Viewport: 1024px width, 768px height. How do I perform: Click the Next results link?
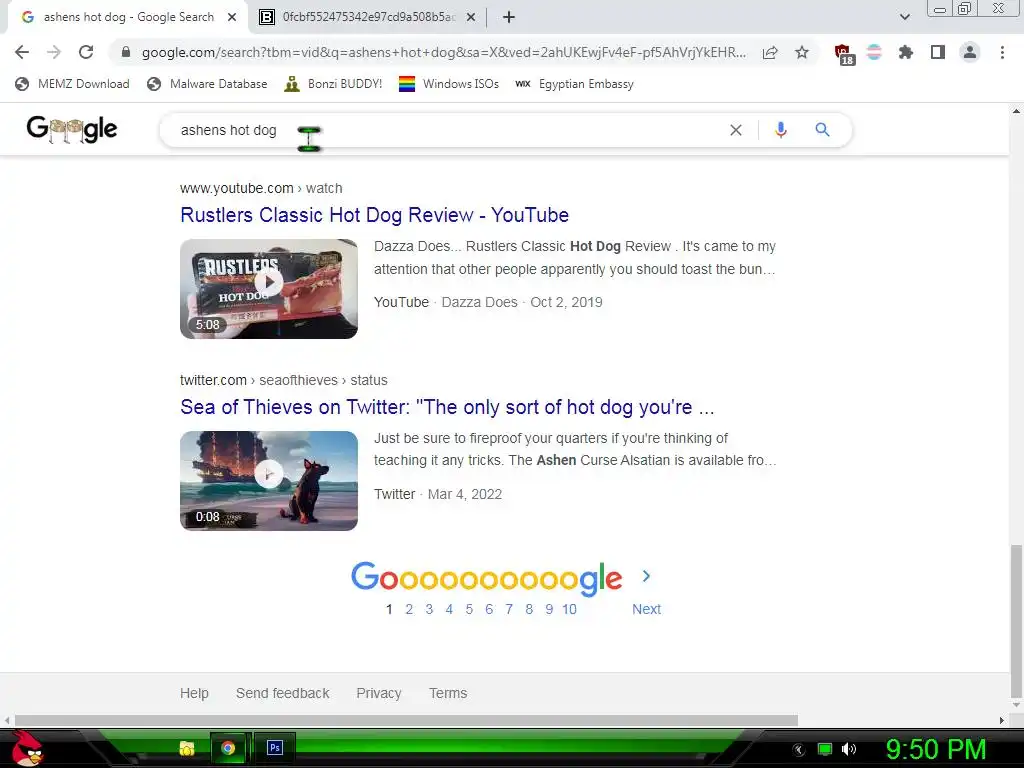[647, 609]
